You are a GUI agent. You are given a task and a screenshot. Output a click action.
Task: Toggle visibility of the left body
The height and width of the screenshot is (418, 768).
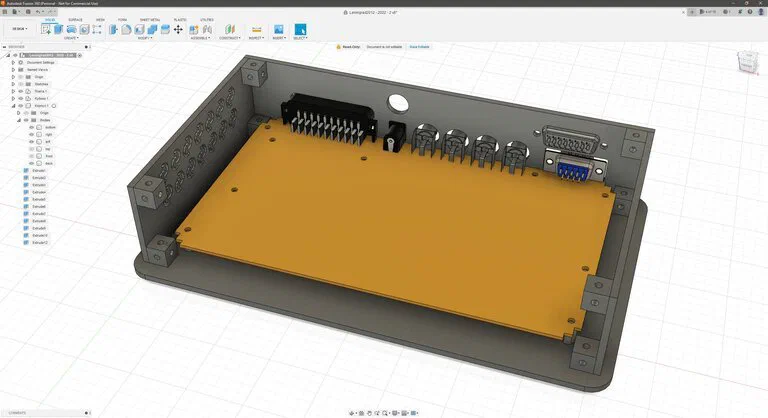pos(31,142)
